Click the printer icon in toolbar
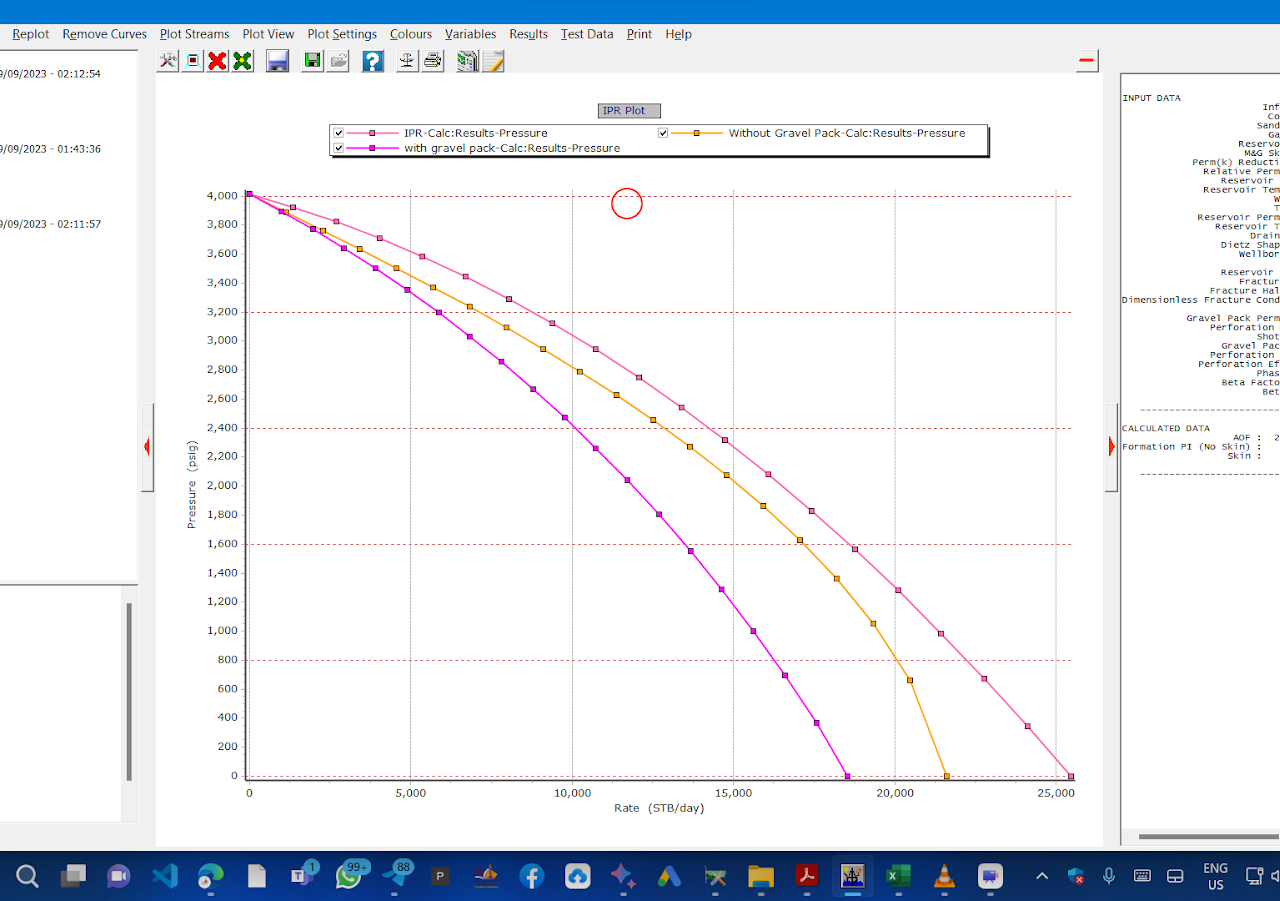Image resolution: width=1280 pixels, height=901 pixels. coord(432,61)
